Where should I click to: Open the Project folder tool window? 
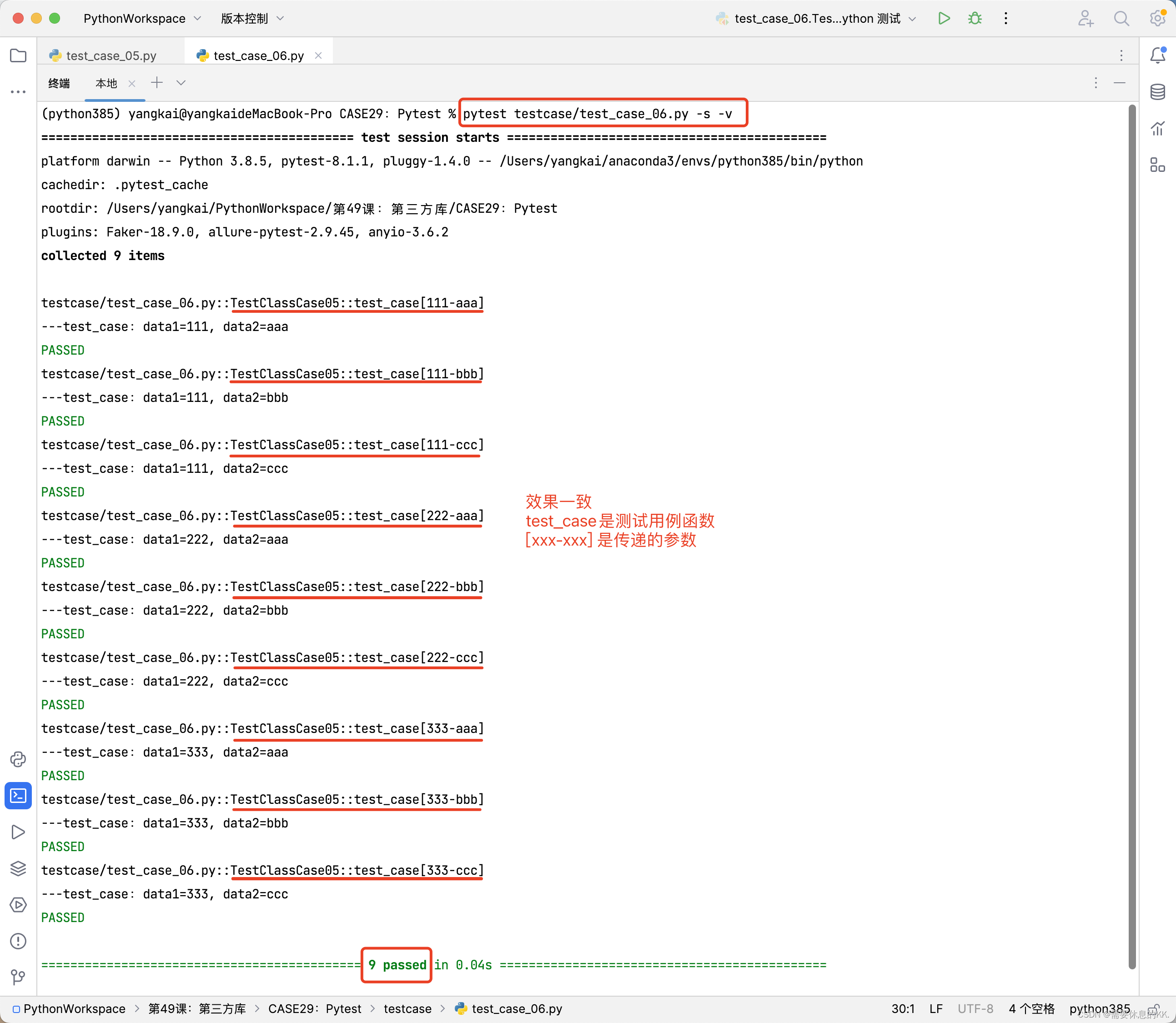click(x=18, y=55)
